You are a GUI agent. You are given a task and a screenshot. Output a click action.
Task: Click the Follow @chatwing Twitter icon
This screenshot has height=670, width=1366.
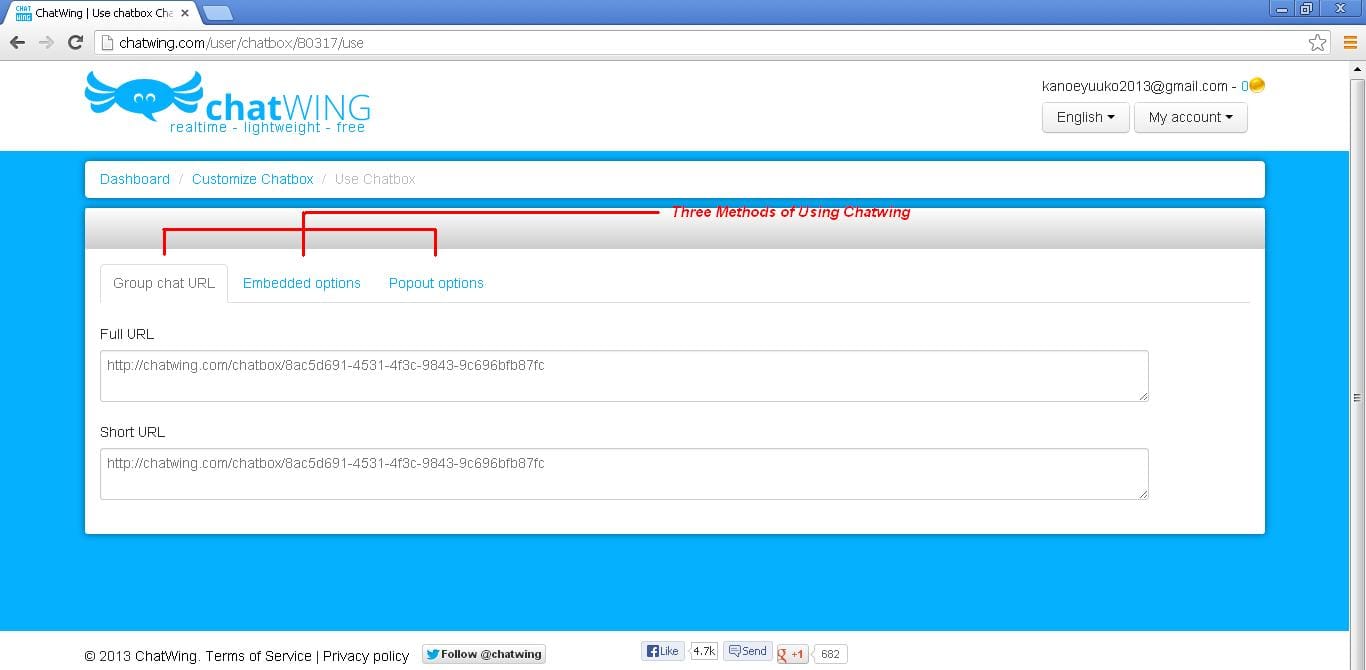pyautogui.click(x=432, y=653)
